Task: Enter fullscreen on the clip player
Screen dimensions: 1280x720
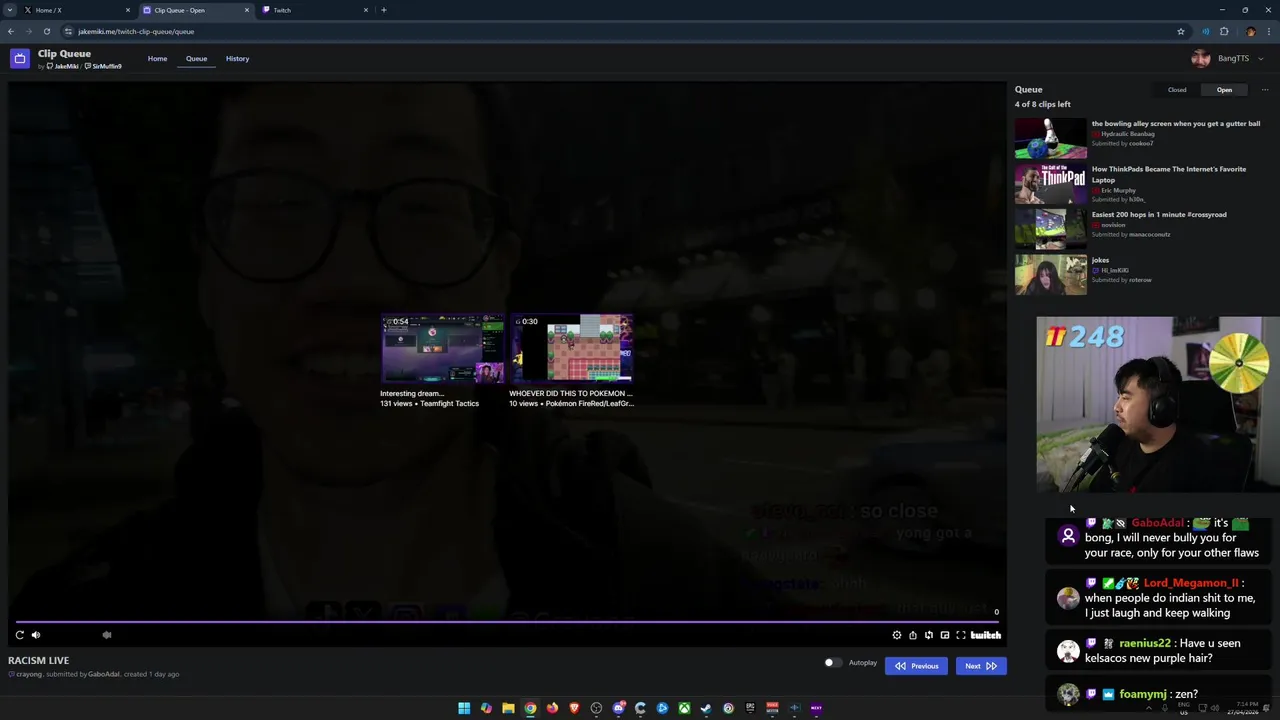Action: pos(960,635)
